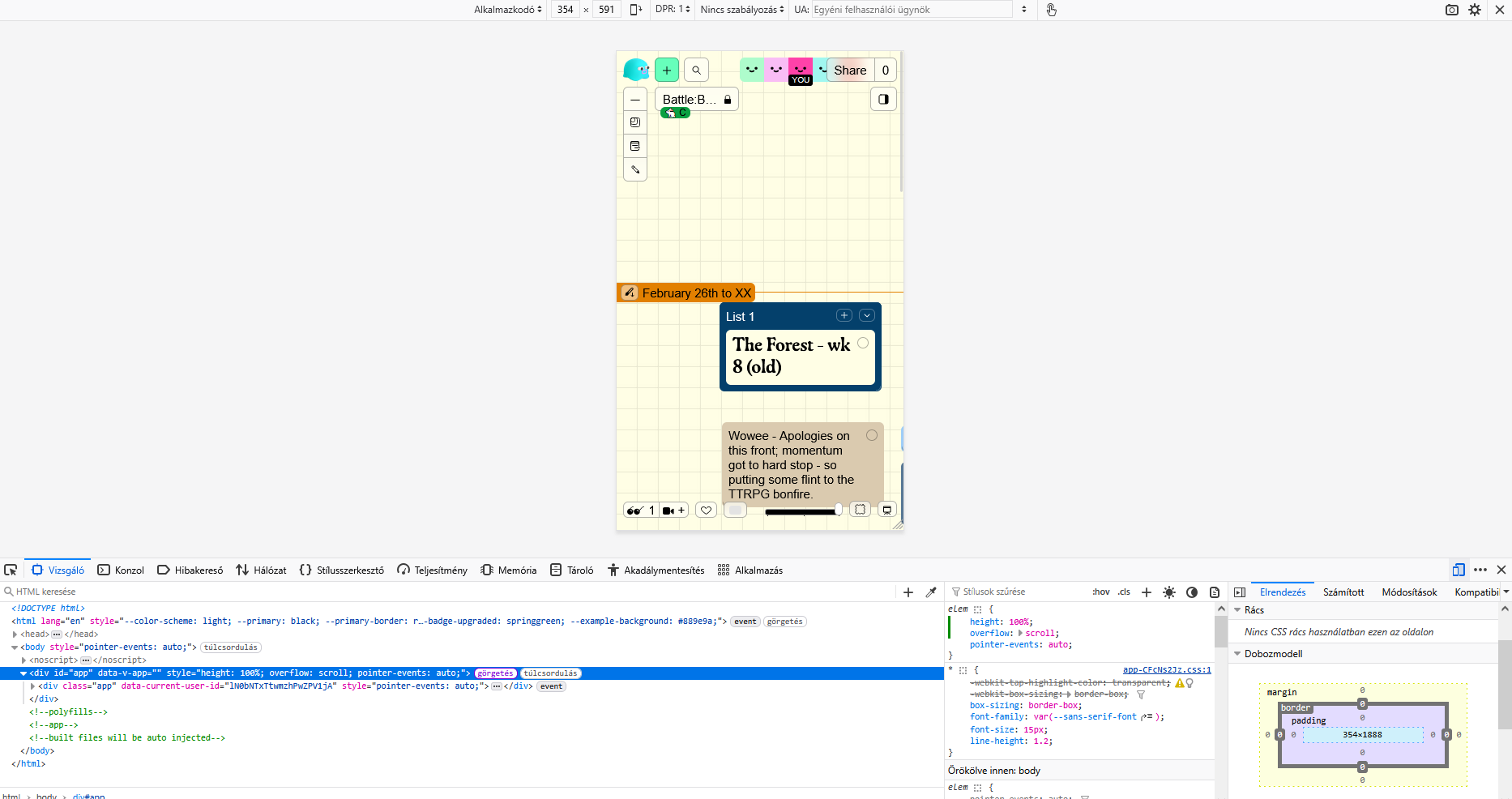The image size is (1512, 799).
Task: Switch to the Konzol tab
Action: [x=121, y=570]
